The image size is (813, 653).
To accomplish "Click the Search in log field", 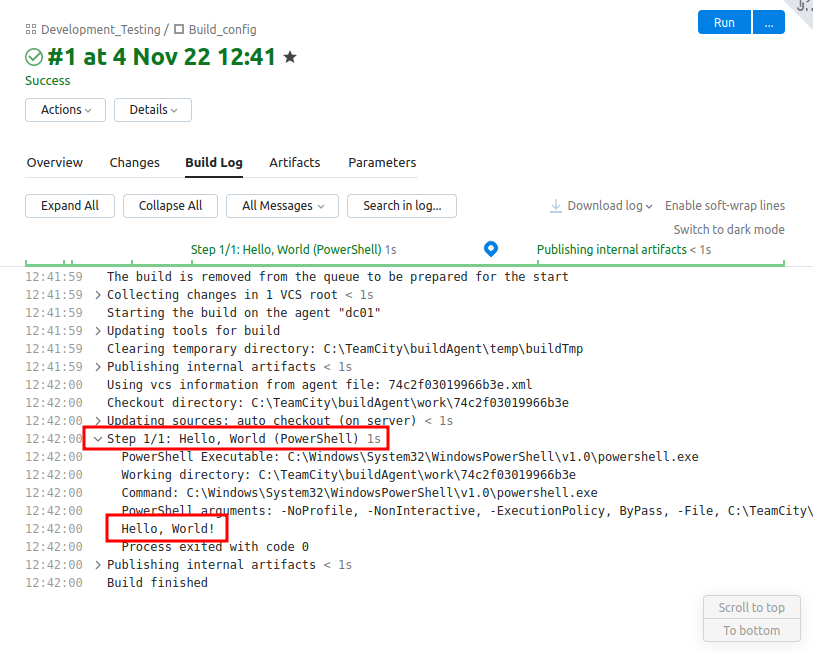I will pyautogui.click(x=401, y=206).
